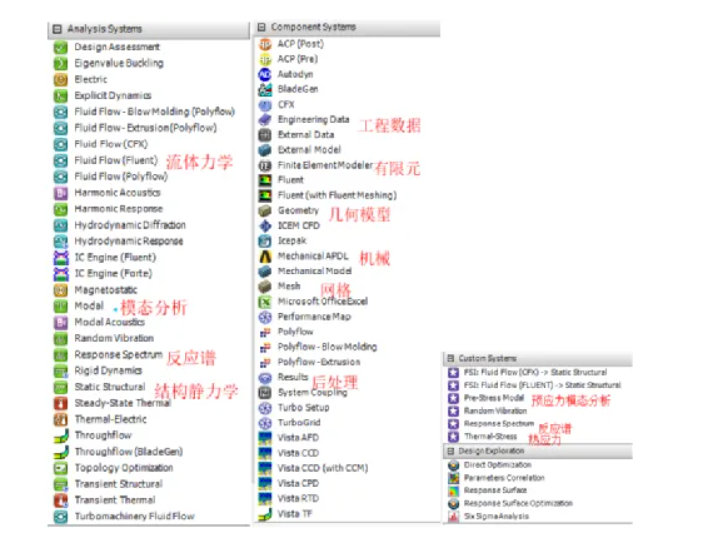Select Mechanical Model component
Viewport: 715px width, 550px height.
315,271
